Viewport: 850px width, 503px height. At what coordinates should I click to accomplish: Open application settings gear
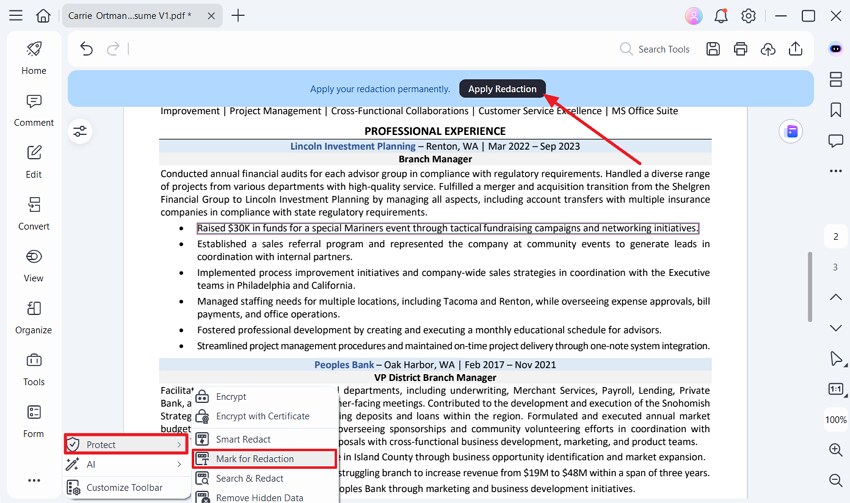pos(749,16)
